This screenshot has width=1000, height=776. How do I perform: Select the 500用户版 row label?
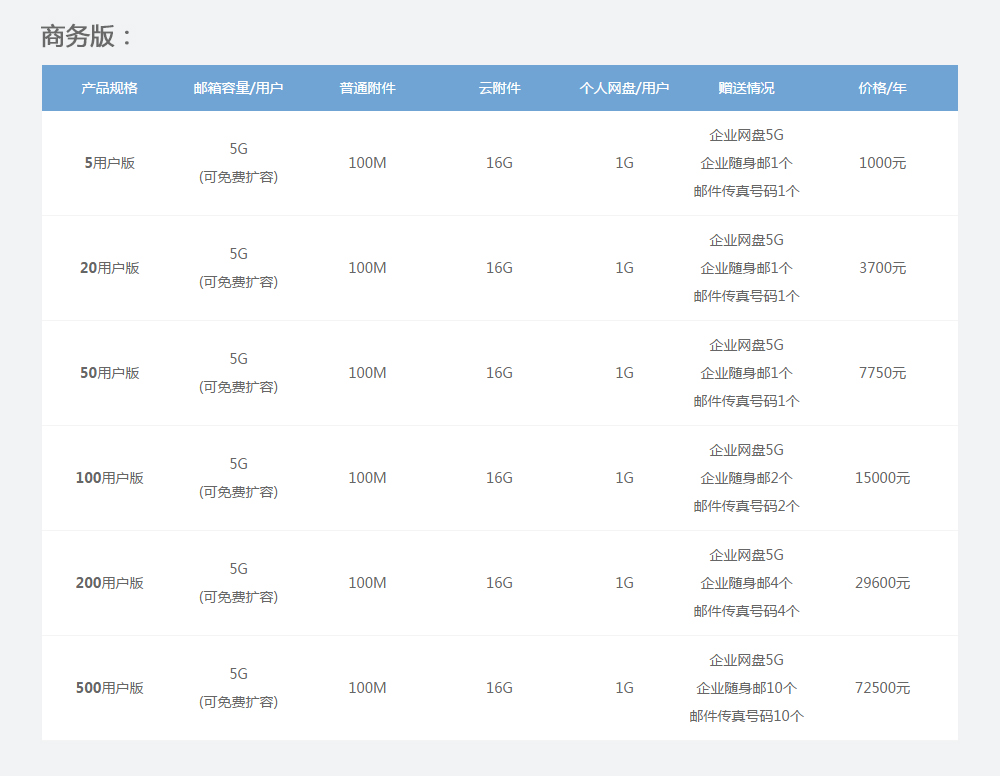point(110,688)
